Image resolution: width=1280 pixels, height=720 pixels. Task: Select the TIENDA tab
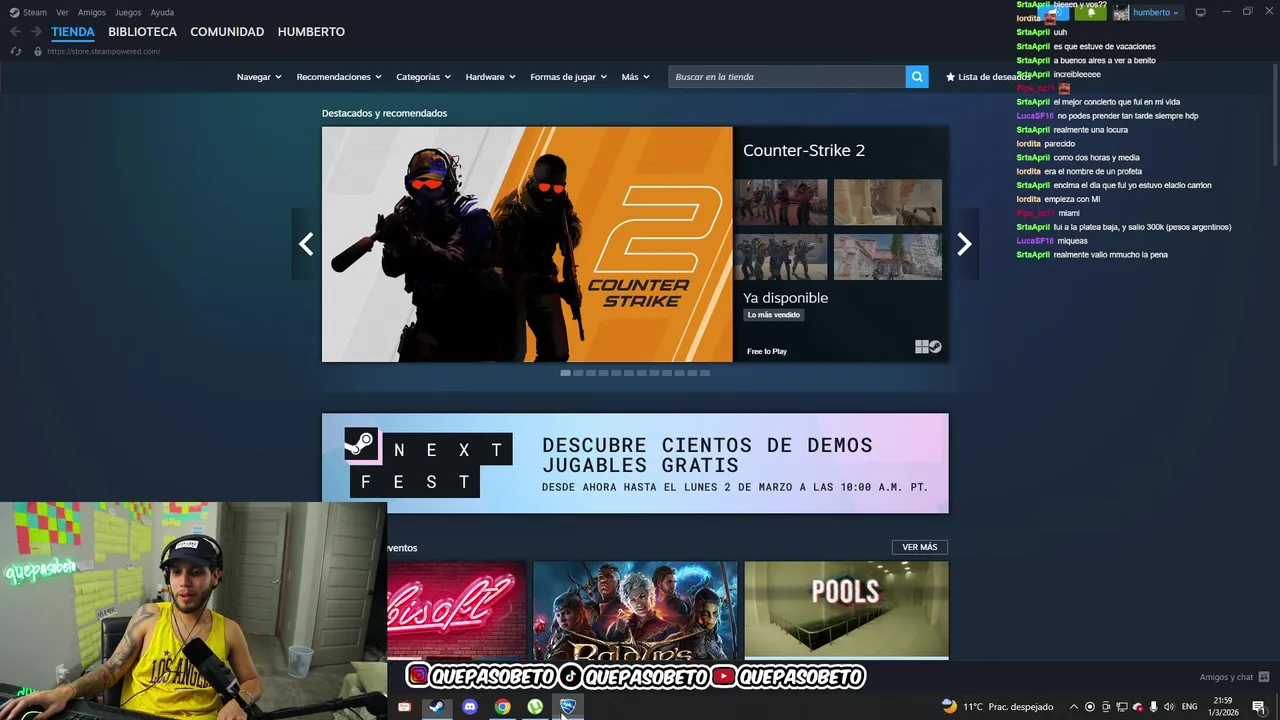(73, 32)
